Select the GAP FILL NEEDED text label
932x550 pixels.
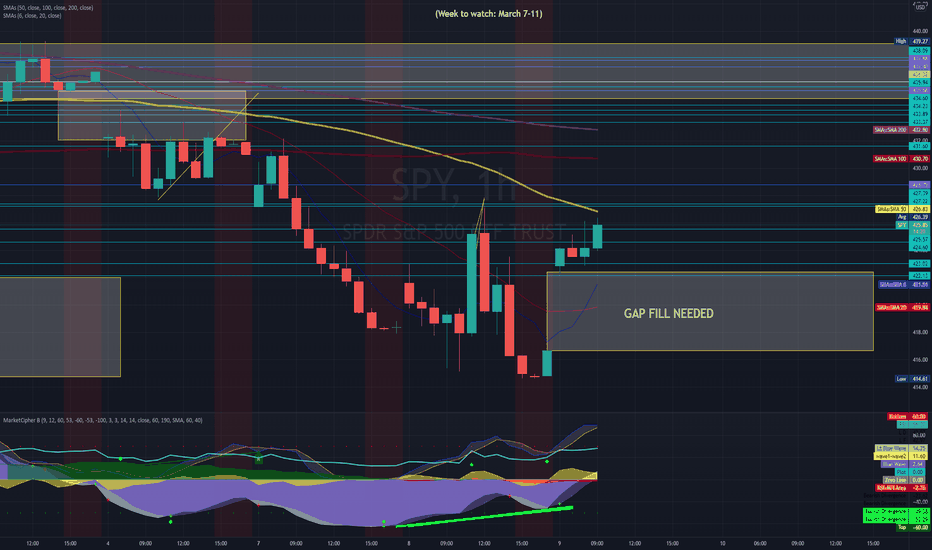(x=669, y=313)
